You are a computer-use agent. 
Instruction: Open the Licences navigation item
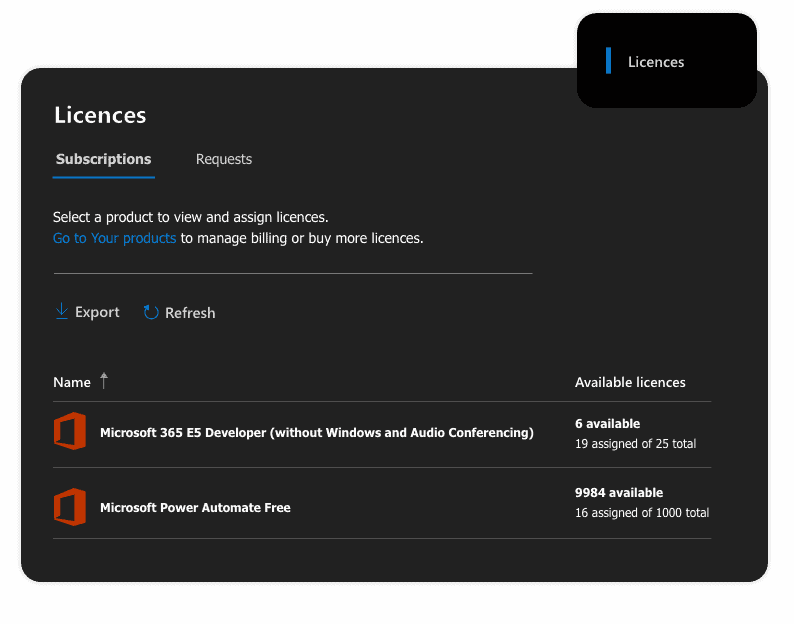(656, 62)
